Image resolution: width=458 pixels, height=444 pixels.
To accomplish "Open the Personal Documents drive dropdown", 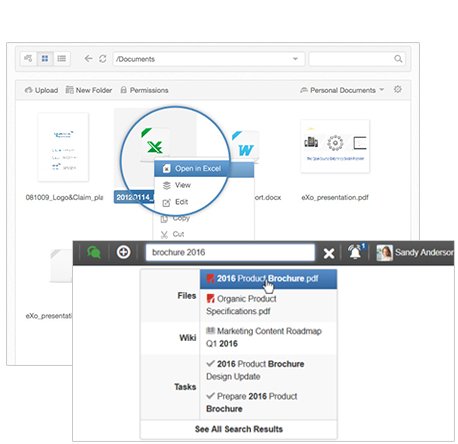I will pyautogui.click(x=342, y=90).
